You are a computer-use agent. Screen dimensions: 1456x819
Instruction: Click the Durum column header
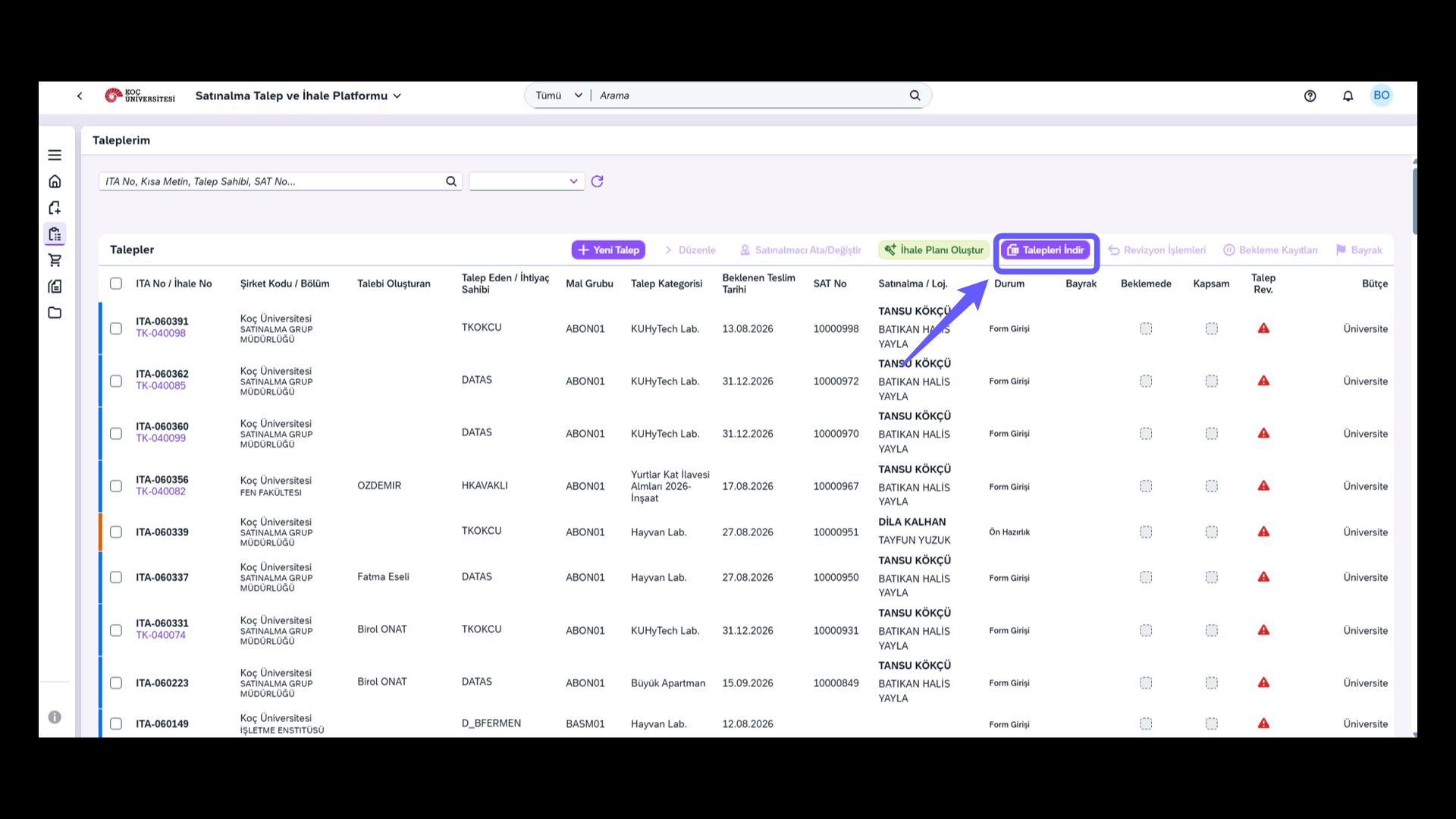[1009, 284]
